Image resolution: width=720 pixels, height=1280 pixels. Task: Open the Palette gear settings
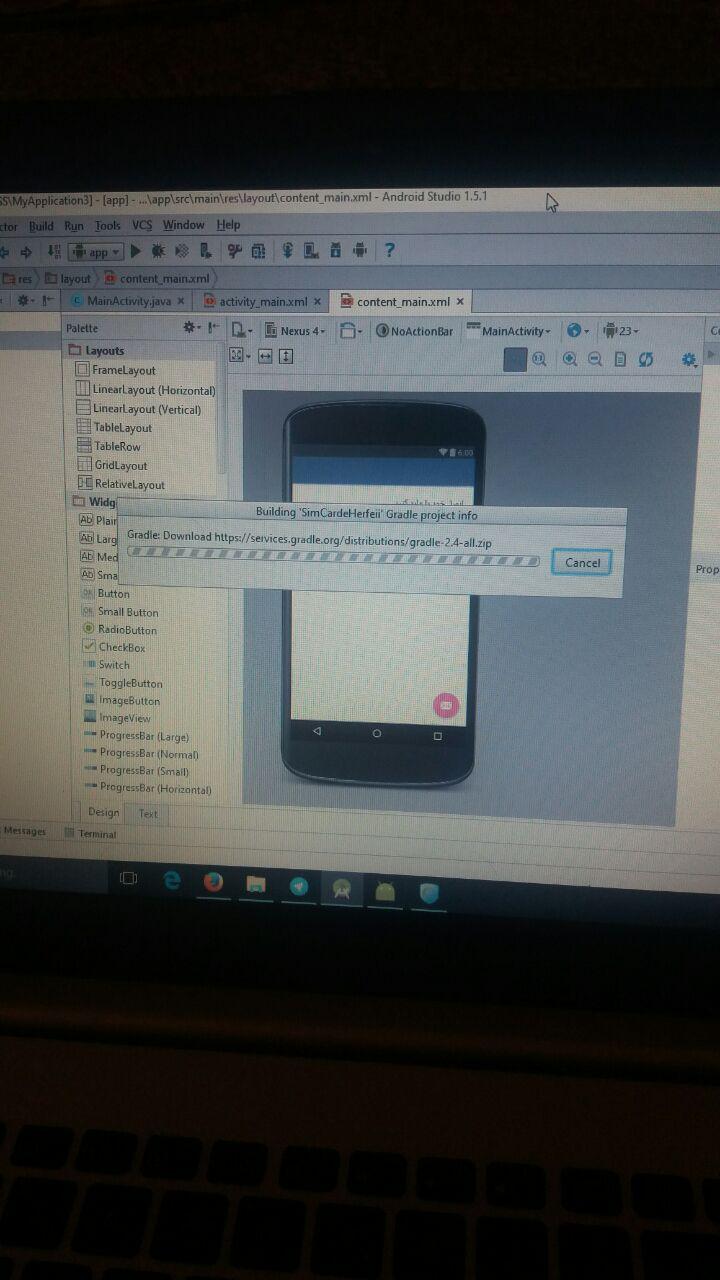(x=190, y=327)
